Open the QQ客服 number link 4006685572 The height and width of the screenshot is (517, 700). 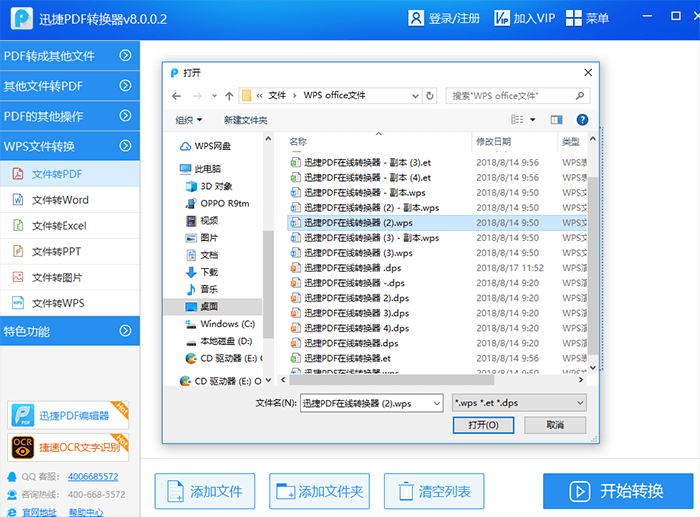coord(93,476)
